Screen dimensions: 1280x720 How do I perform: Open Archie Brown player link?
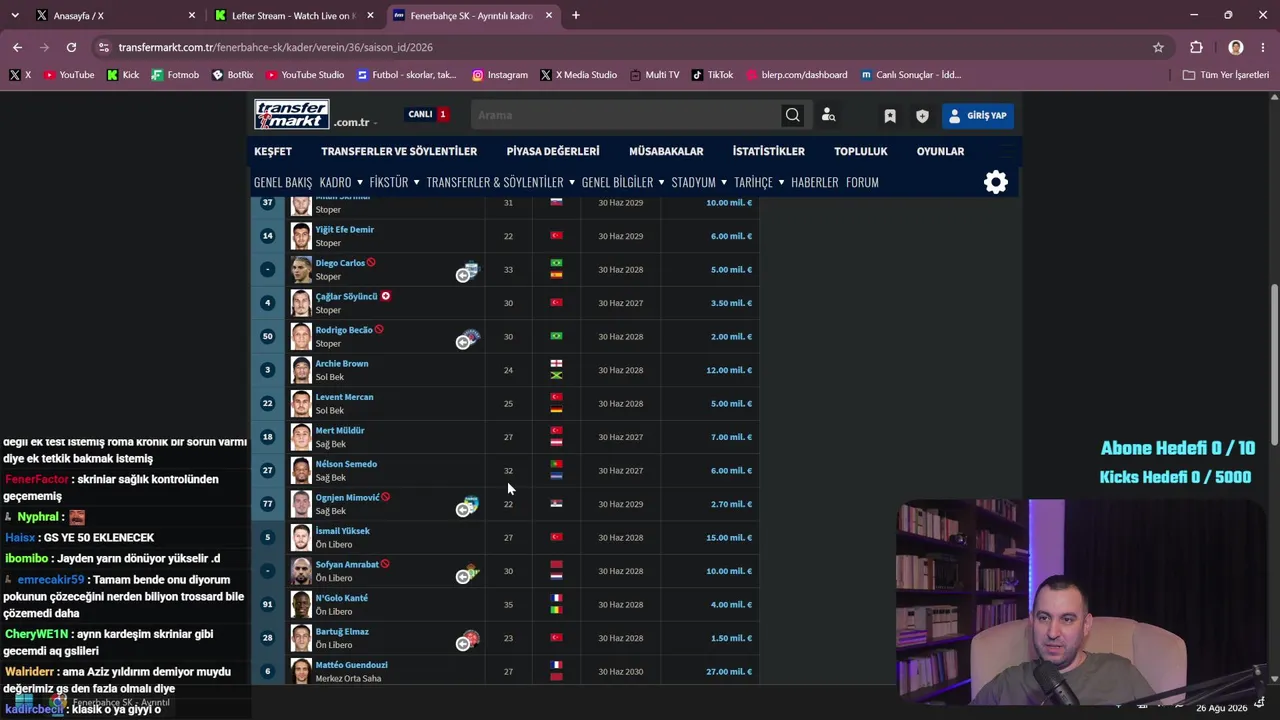(342, 364)
